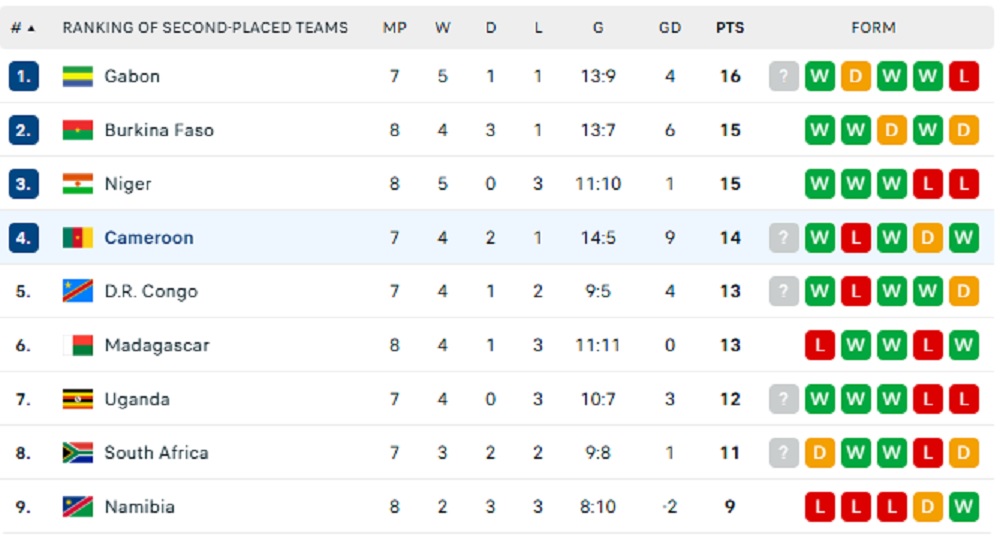Click the Burkina Faso flag icon
1000x544 pixels.
pyautogui.click(x=78, y=130)
